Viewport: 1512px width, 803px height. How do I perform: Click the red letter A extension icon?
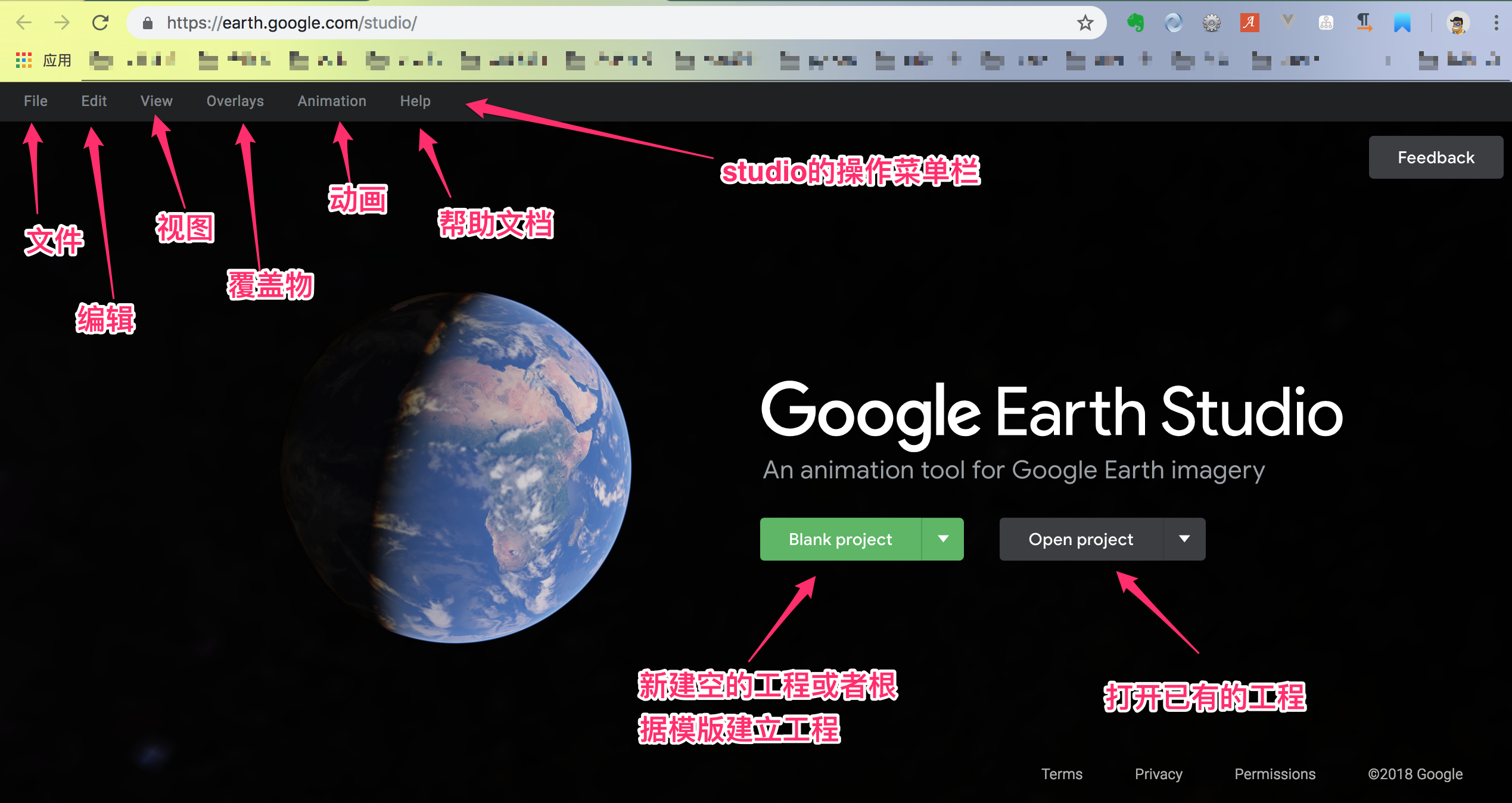(x=1250, y=23)
